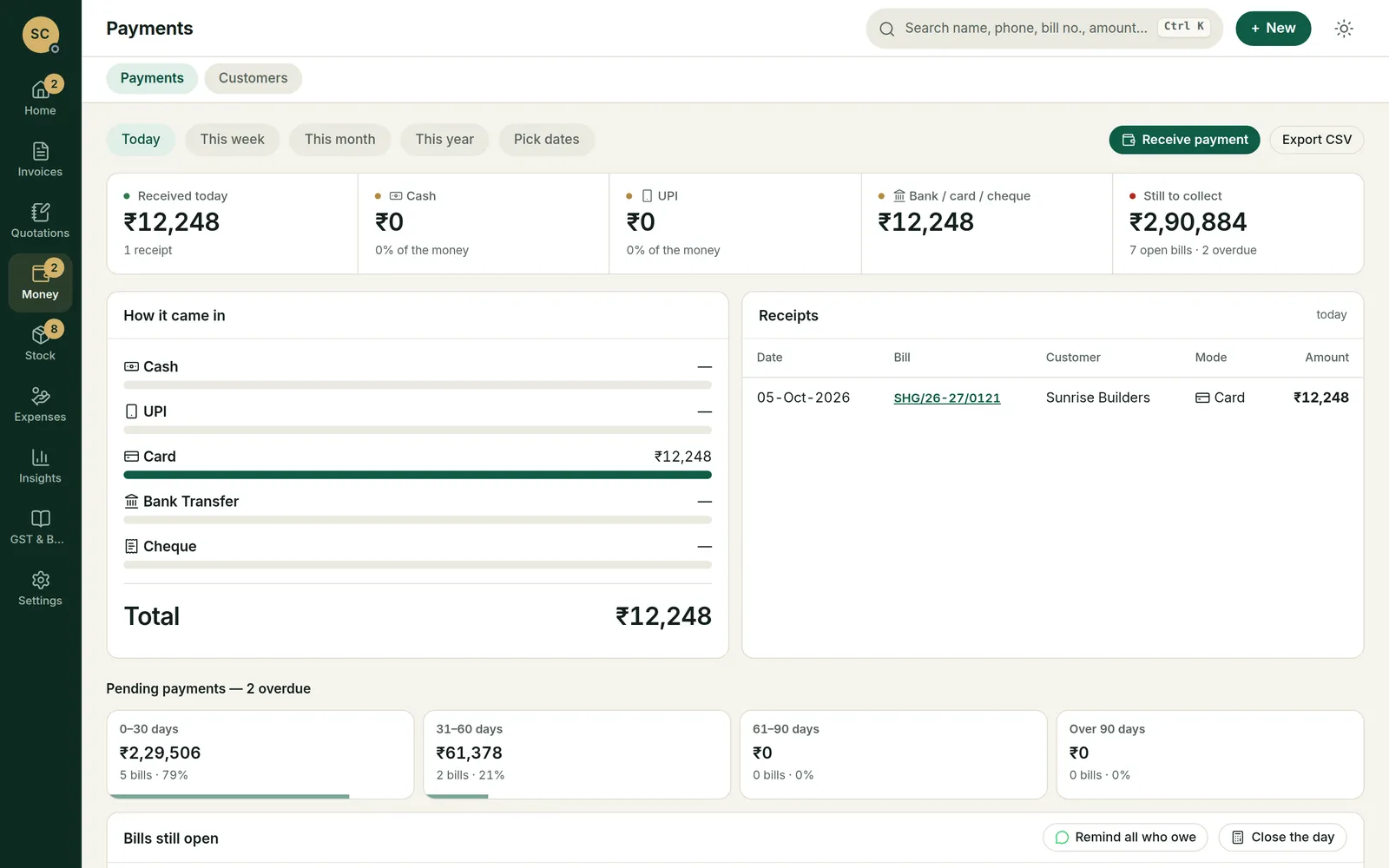1389x868 pixels.
Task: Switch to the Customers tab
Action: click(x=253, y=78)
